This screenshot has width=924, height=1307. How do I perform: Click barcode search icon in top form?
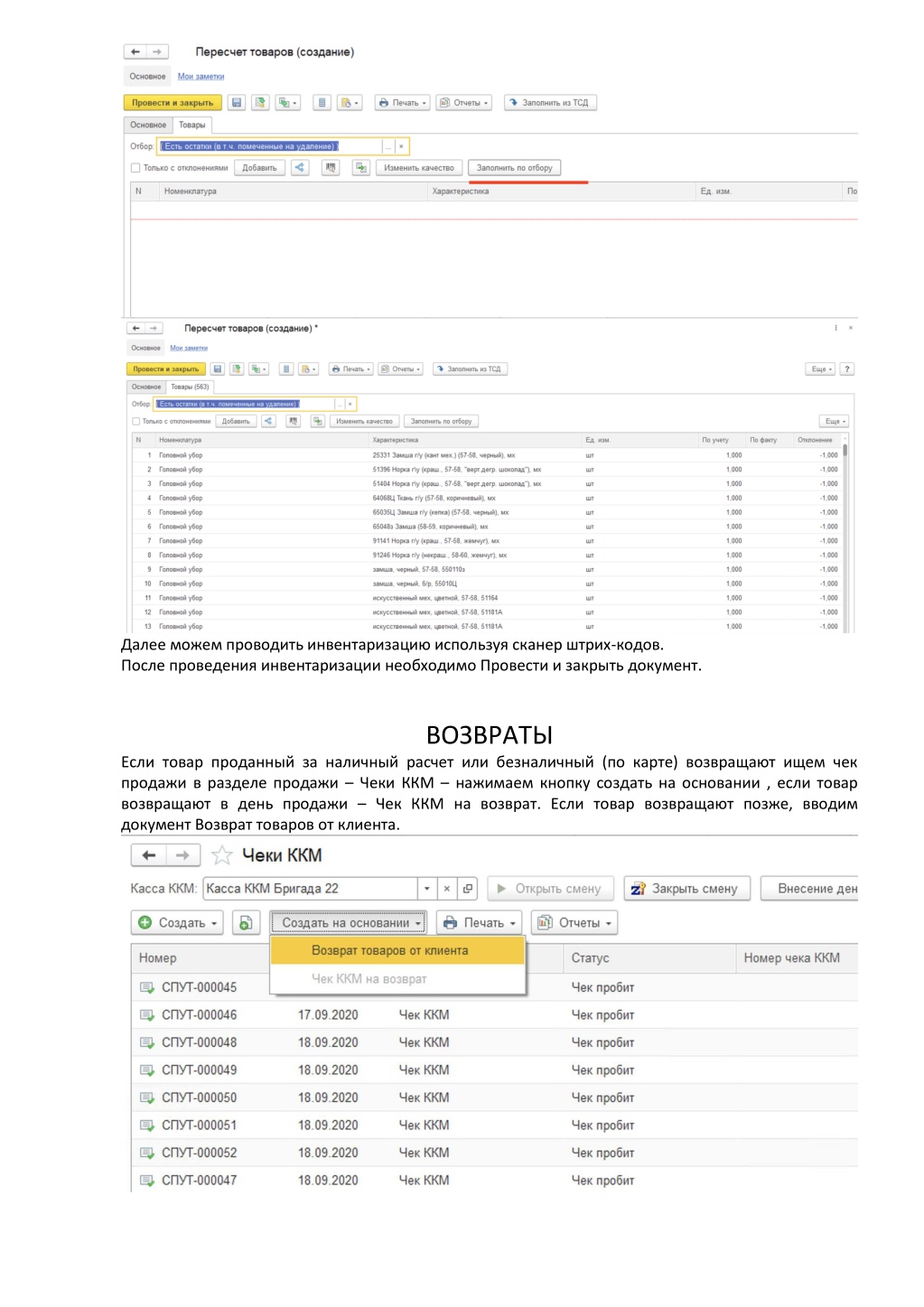tap(331, 167)
